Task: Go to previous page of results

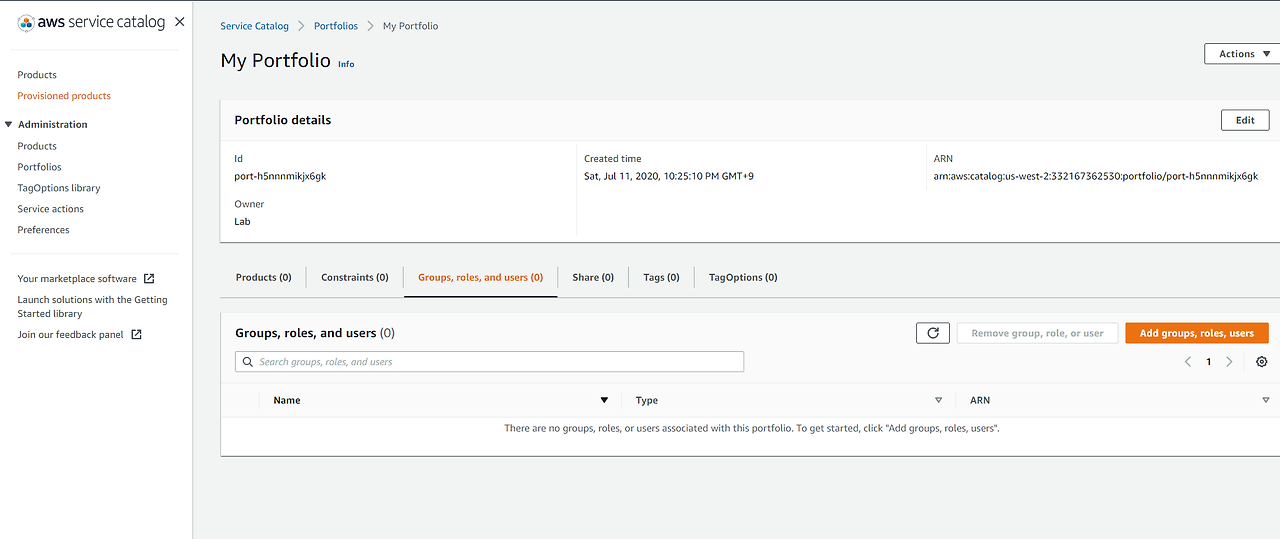Action: [1188, 362]
